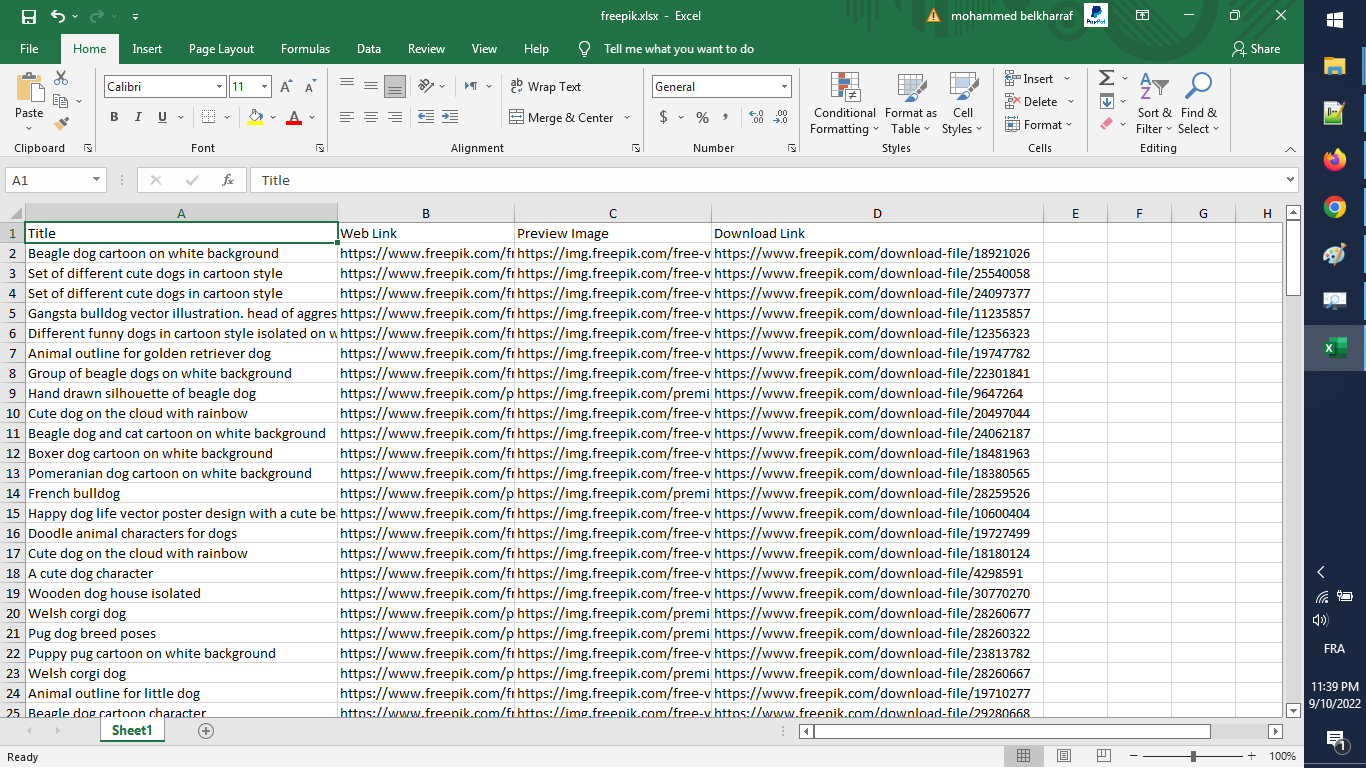Expand the Name Box dropdown arrow
Screen dimensions: 1366x768
pos(96,180)
